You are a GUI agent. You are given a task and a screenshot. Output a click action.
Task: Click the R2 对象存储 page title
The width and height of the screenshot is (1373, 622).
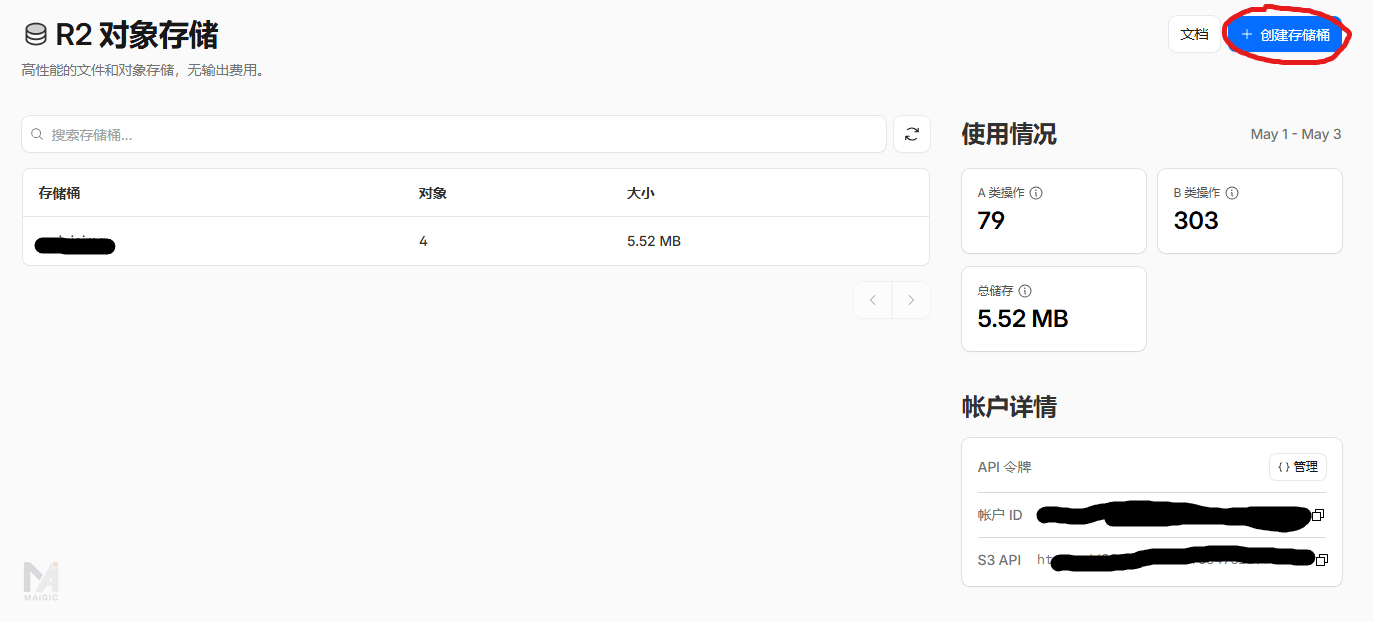click(x=137, y=35)
